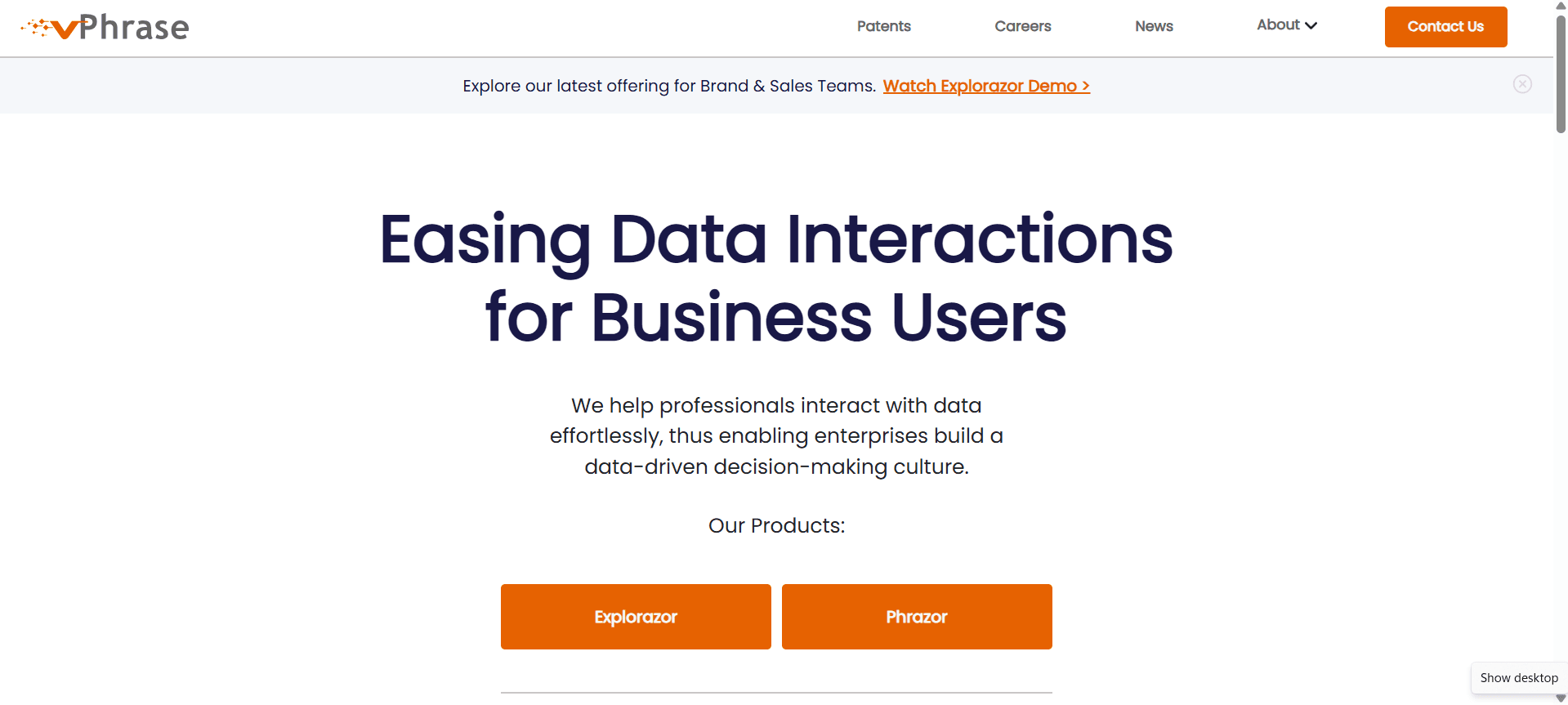This screenshot has height=705, width=1568.
Task: Click the scrollbar down arrow
Action: coord(1561,698)
